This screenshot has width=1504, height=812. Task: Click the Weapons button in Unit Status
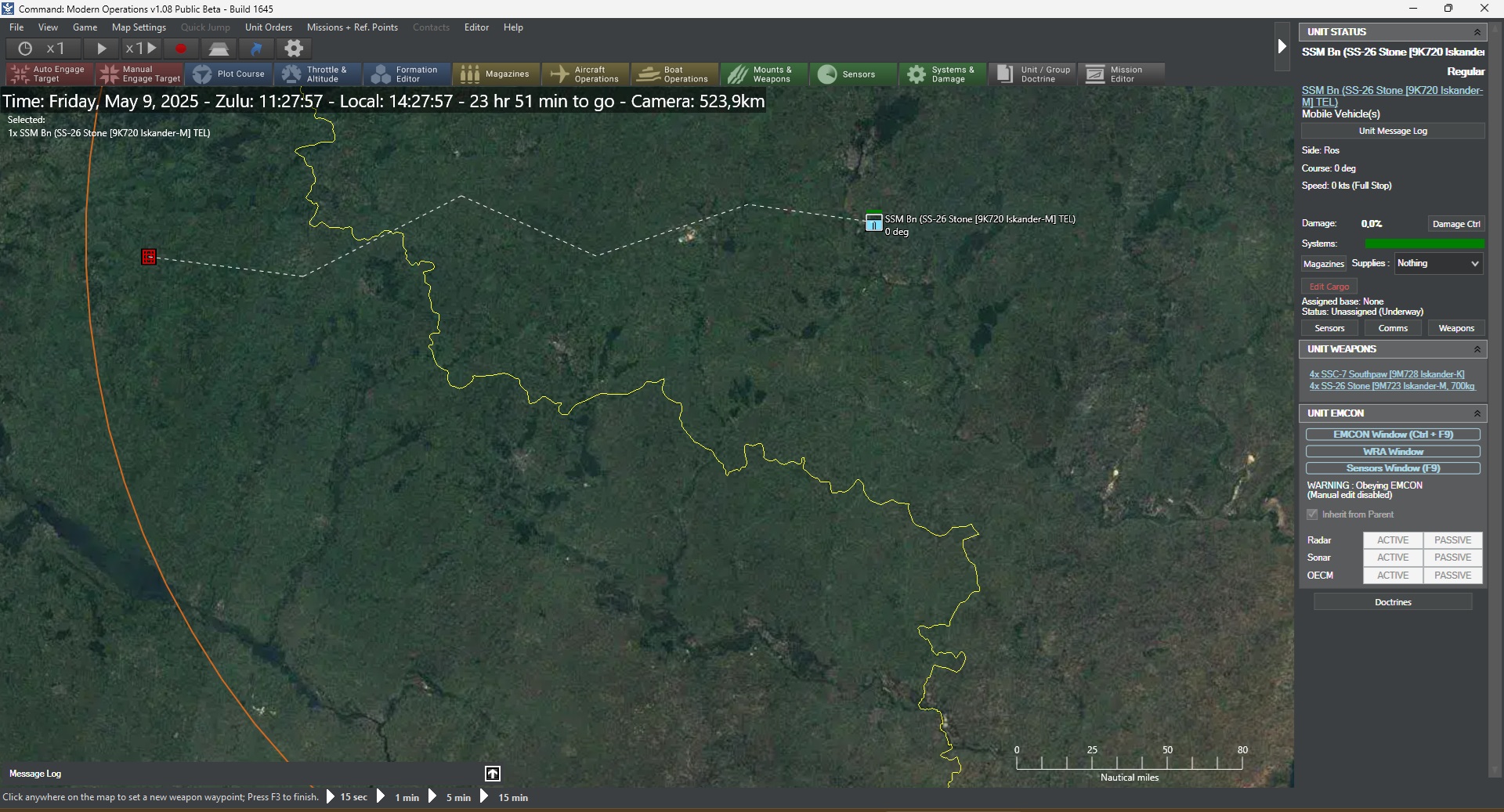(1456, 328)
